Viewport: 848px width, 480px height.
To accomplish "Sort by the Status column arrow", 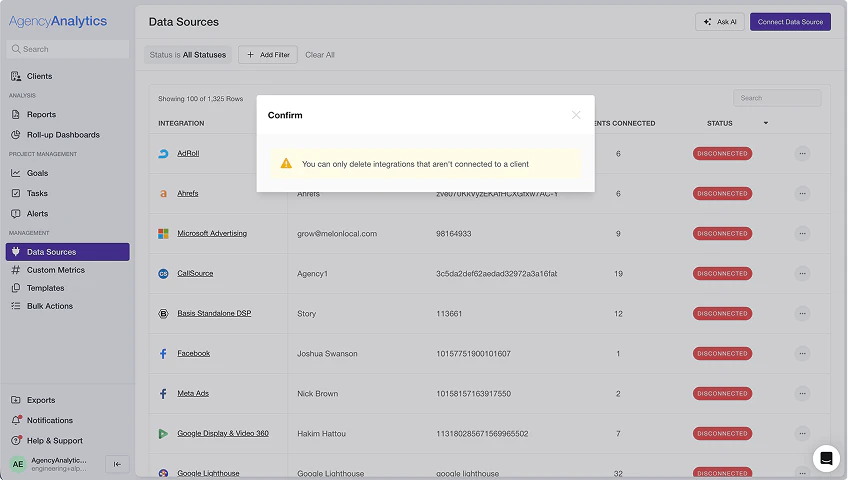I will click(x=766, y=123).
